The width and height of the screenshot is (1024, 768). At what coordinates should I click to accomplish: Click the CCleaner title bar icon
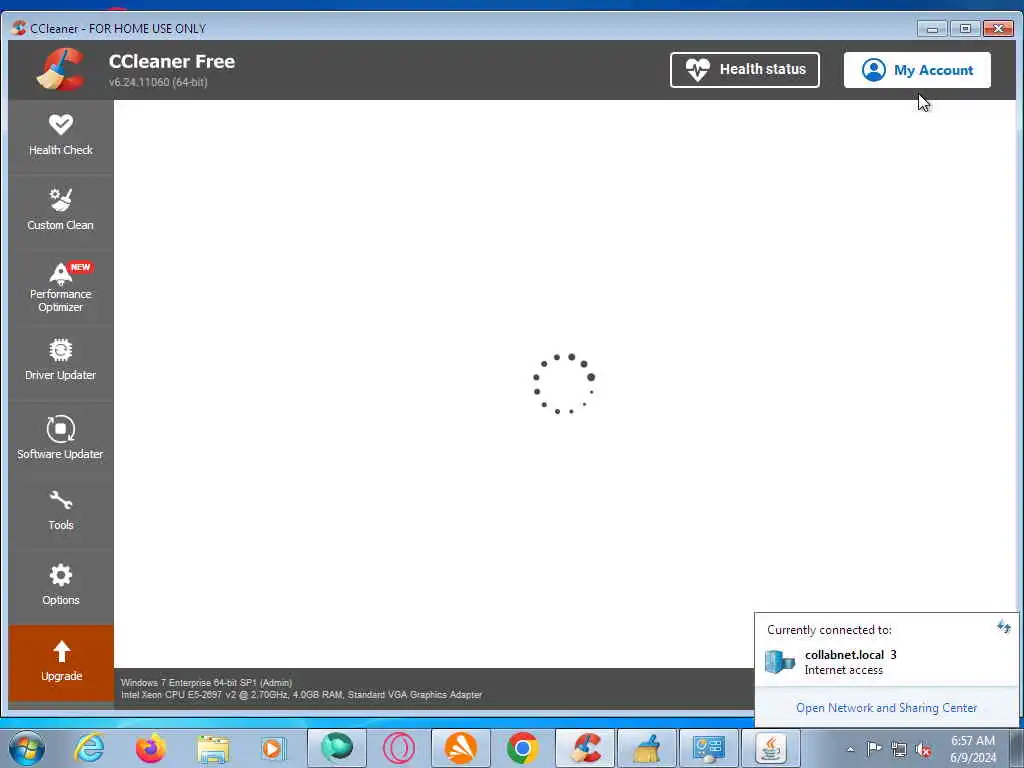click(x=19, y=28)
